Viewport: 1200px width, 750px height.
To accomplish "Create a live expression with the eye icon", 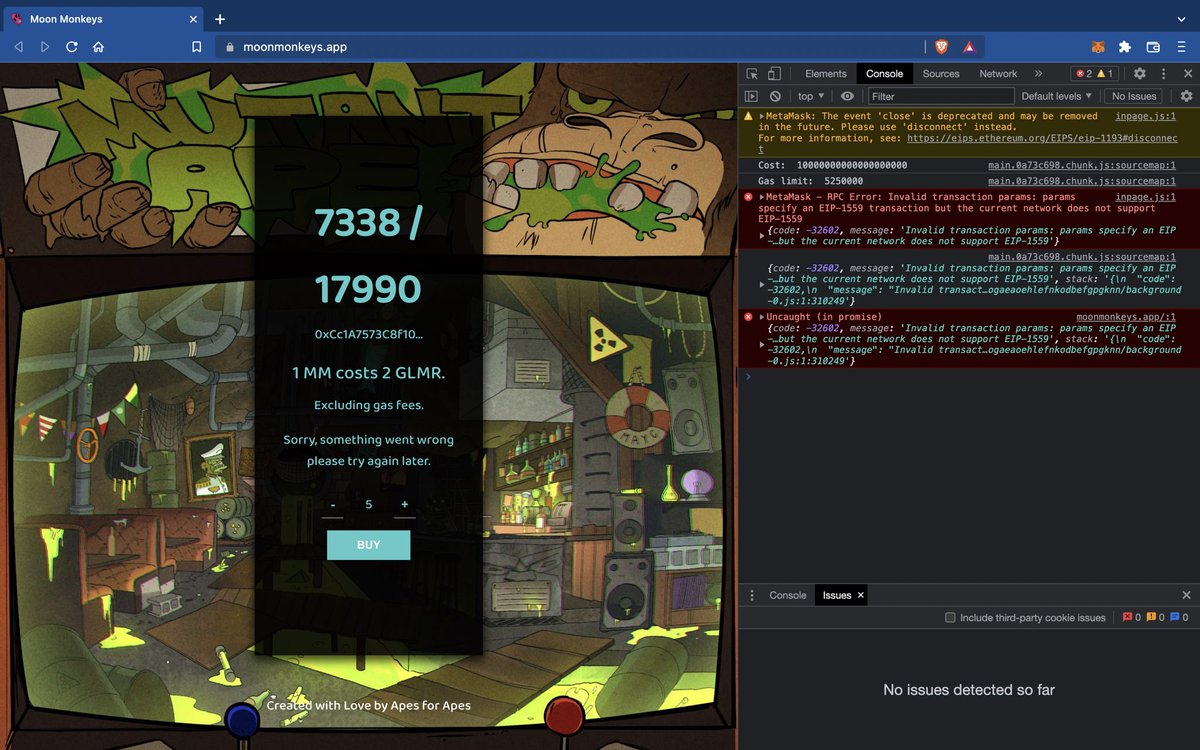I will [x=848, y=96].
